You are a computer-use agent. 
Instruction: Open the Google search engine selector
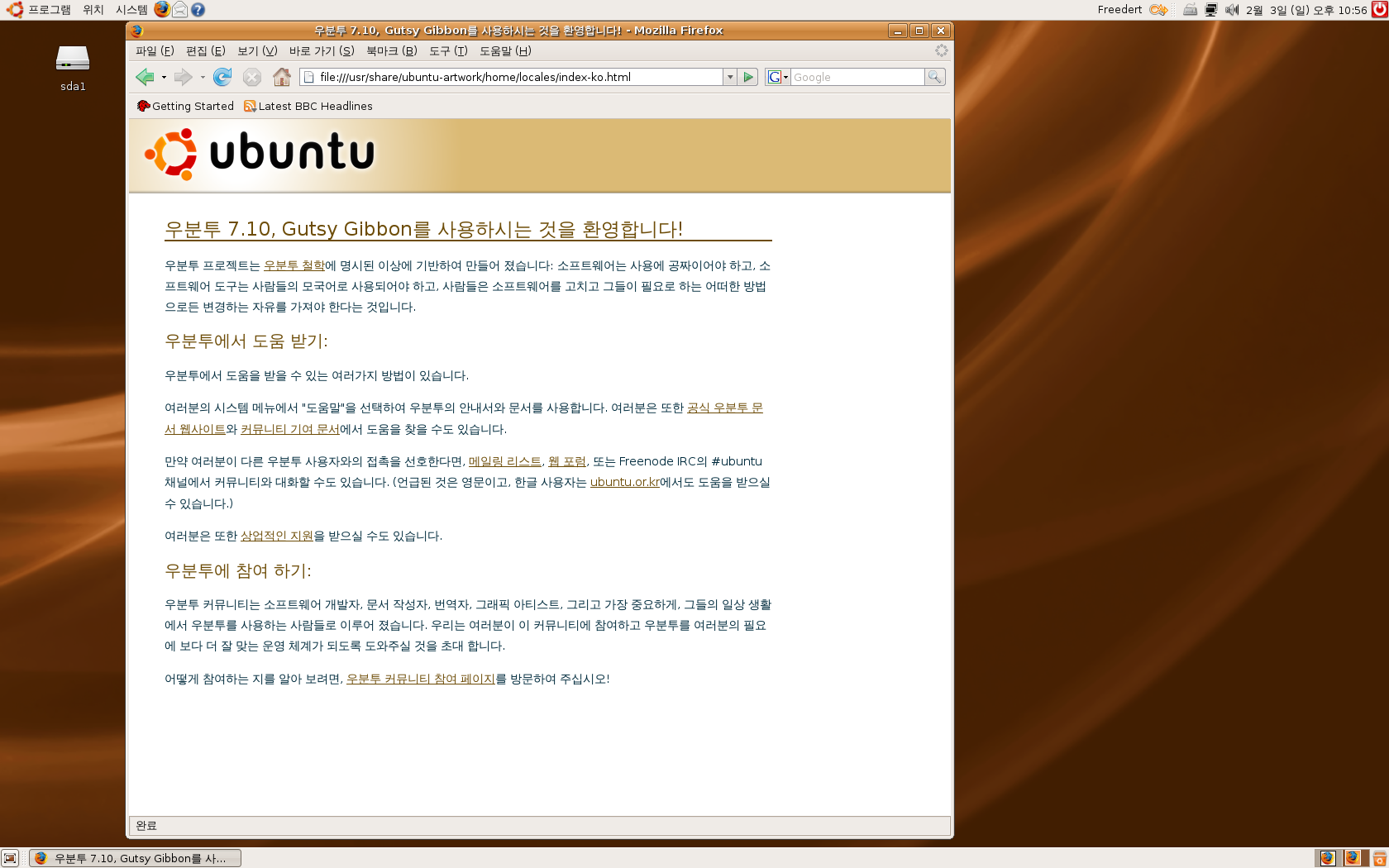777,77
